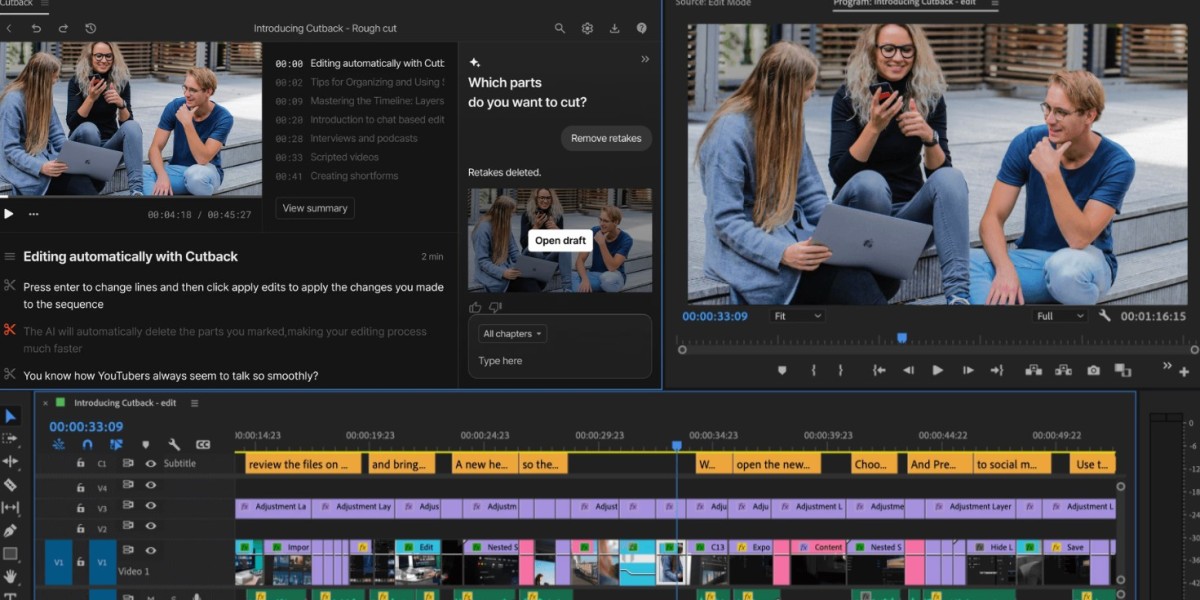1200x600 pixels.
Task: Step back one frame in Program monitor
Action: click(x=908, y=370)
